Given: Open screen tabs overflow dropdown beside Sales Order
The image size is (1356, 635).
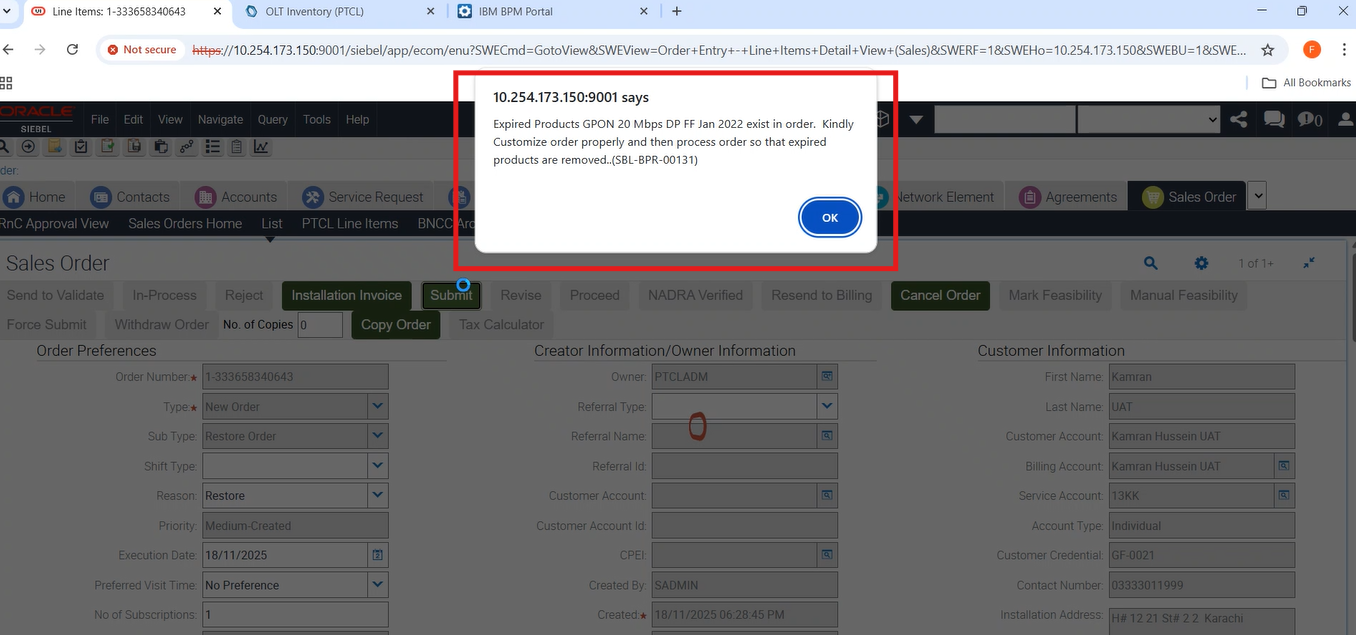Looking at the screenshot, I should tap(1257, 197).
